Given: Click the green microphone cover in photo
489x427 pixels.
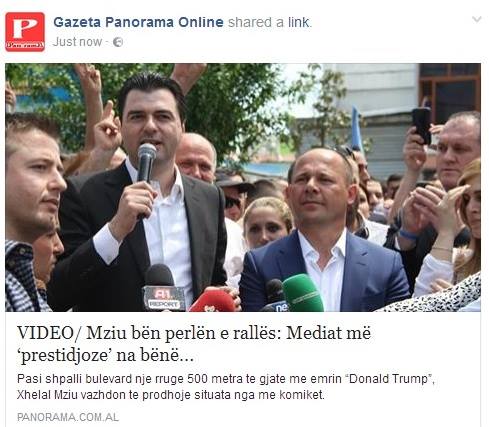Looking at the screenshot, I should point(303,293).
